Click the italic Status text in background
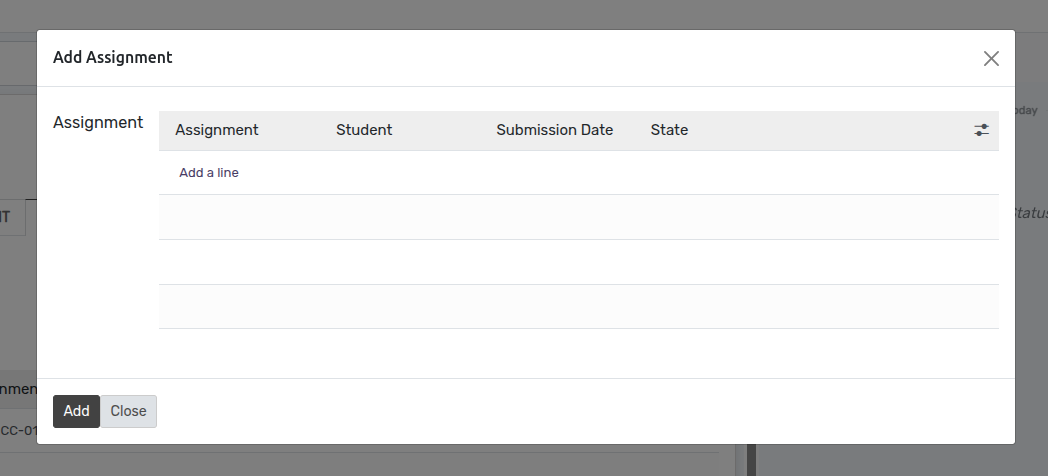 coord(1031,213)
